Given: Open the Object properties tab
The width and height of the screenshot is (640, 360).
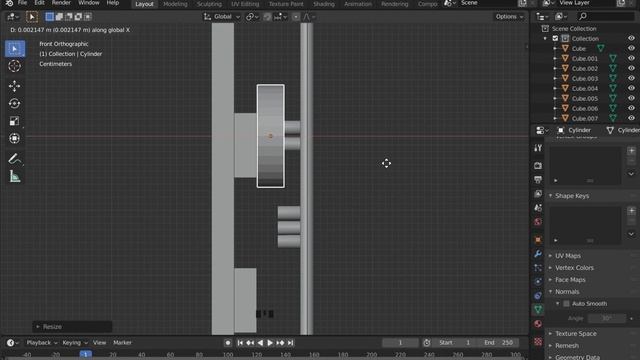Looking at the screenshot, I should point(538,240).
